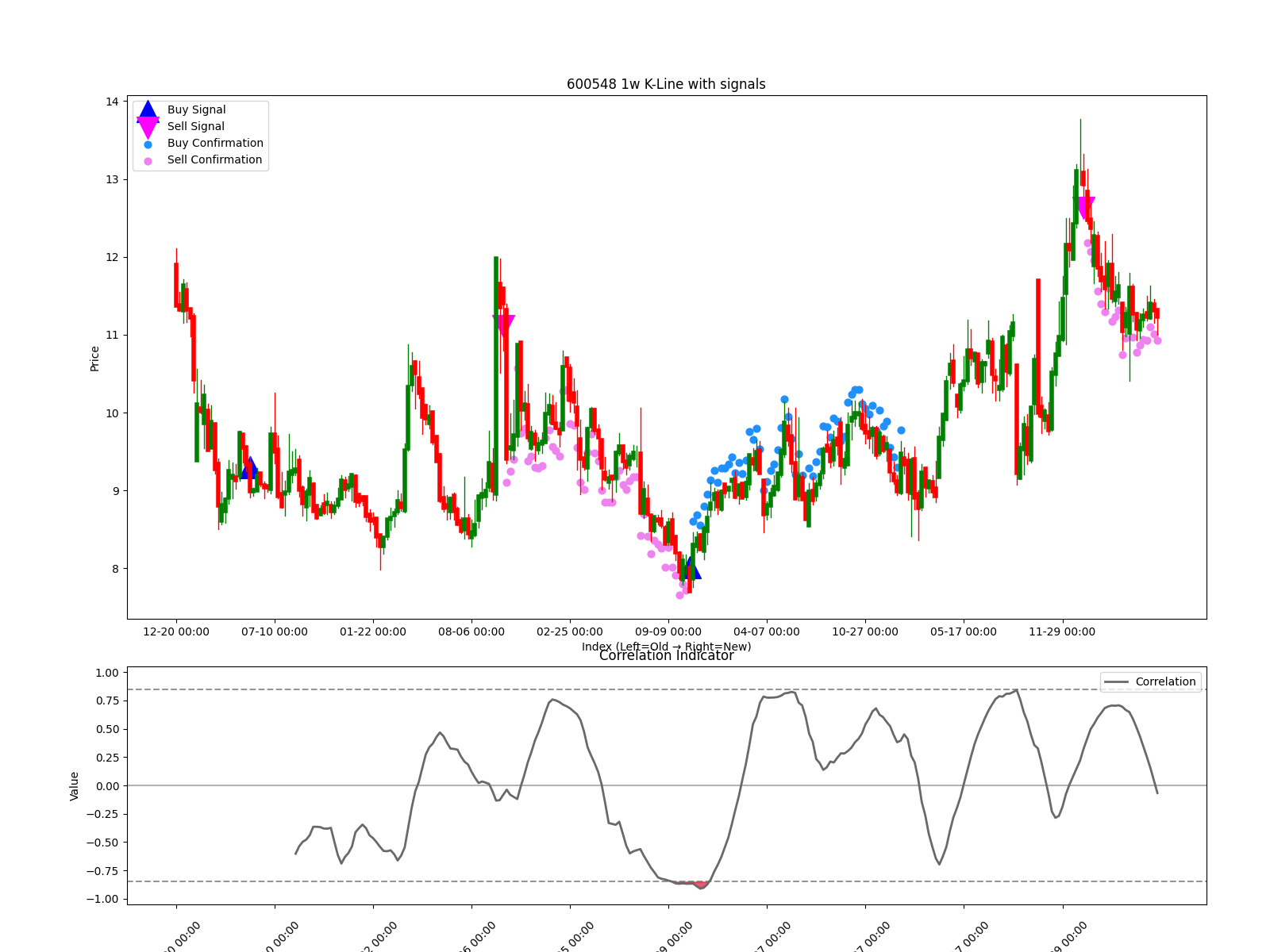Click date tick '07-10 00:00' under K-Line chart
The width and height of the screenshot is (1270, 952).
tap(275, 631)
